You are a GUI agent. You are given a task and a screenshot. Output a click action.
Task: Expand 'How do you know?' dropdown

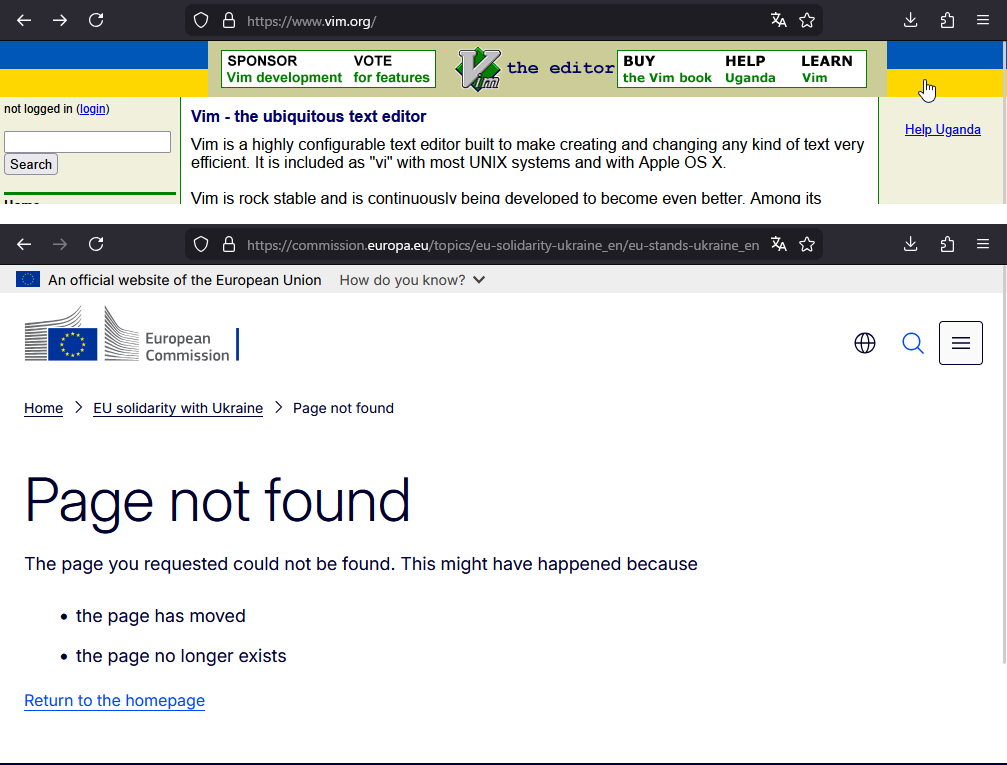[412, 280]
